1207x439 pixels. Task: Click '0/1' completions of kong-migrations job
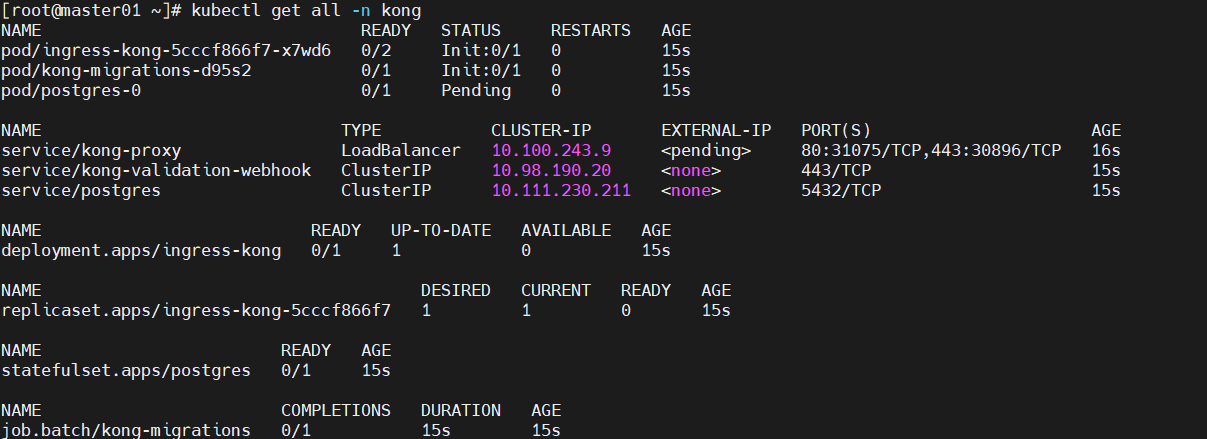[x=296, y=430]
